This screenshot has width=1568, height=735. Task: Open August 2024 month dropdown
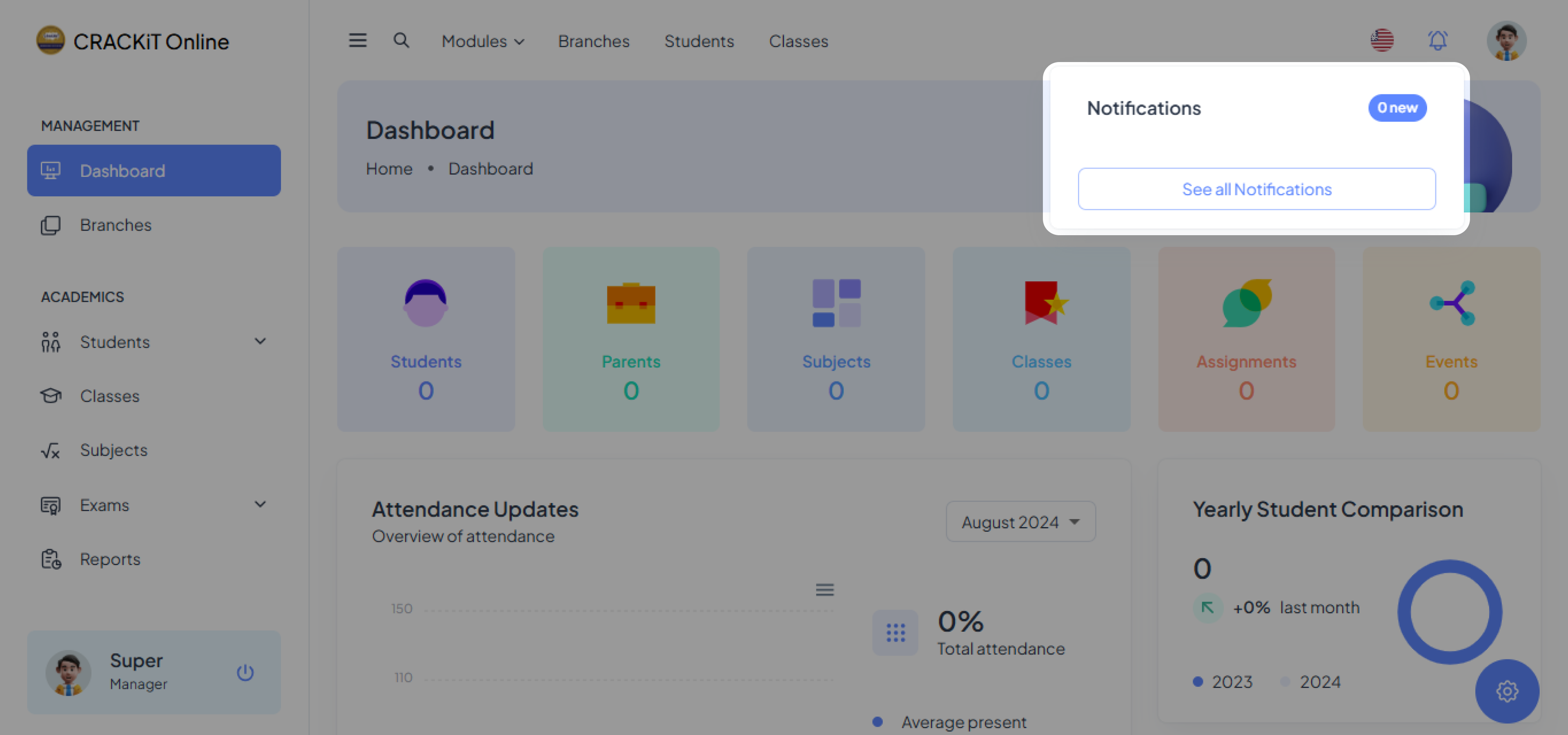(1020, 522)
